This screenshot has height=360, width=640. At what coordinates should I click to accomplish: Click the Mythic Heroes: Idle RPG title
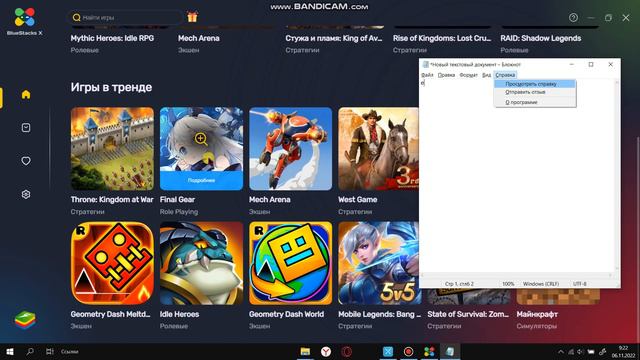point(112,38)
